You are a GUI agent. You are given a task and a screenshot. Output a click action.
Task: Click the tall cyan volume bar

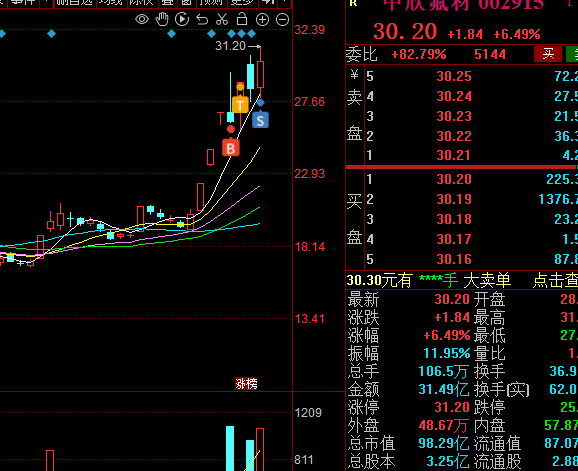(230, 449)
